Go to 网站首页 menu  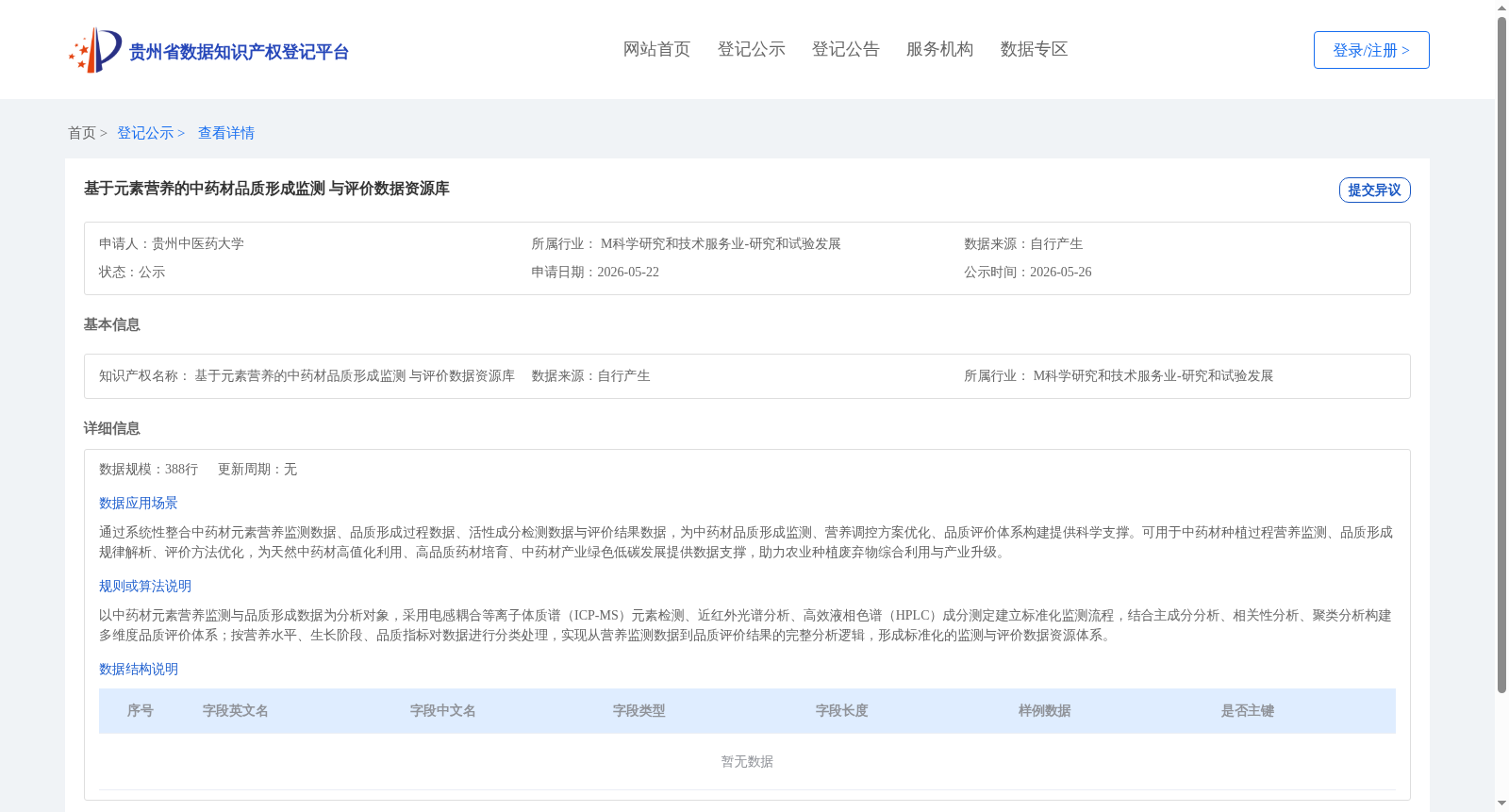(656, 49)
